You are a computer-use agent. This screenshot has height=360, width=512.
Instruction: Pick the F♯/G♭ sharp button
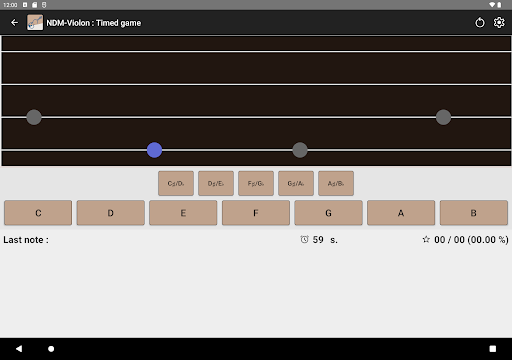point(256,183)
